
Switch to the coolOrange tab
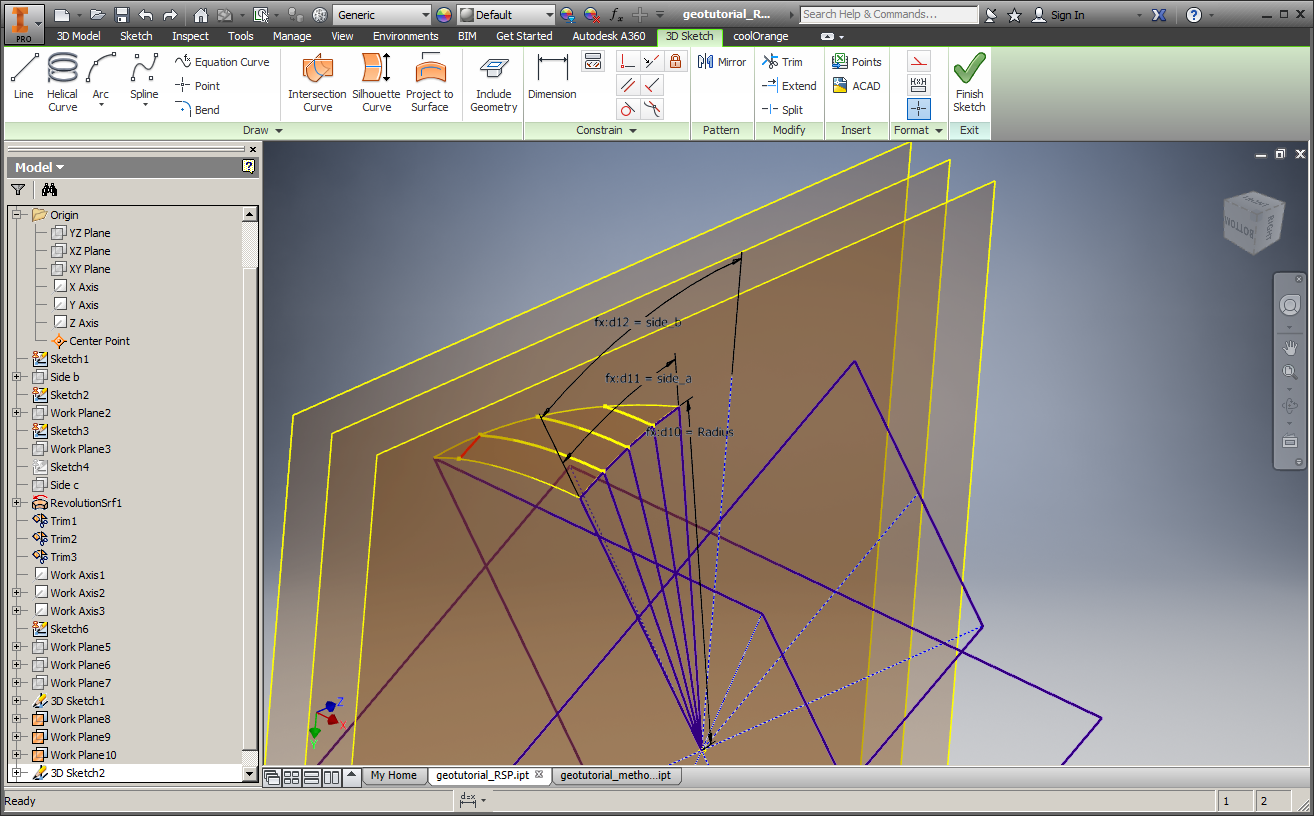coord(760,36)
